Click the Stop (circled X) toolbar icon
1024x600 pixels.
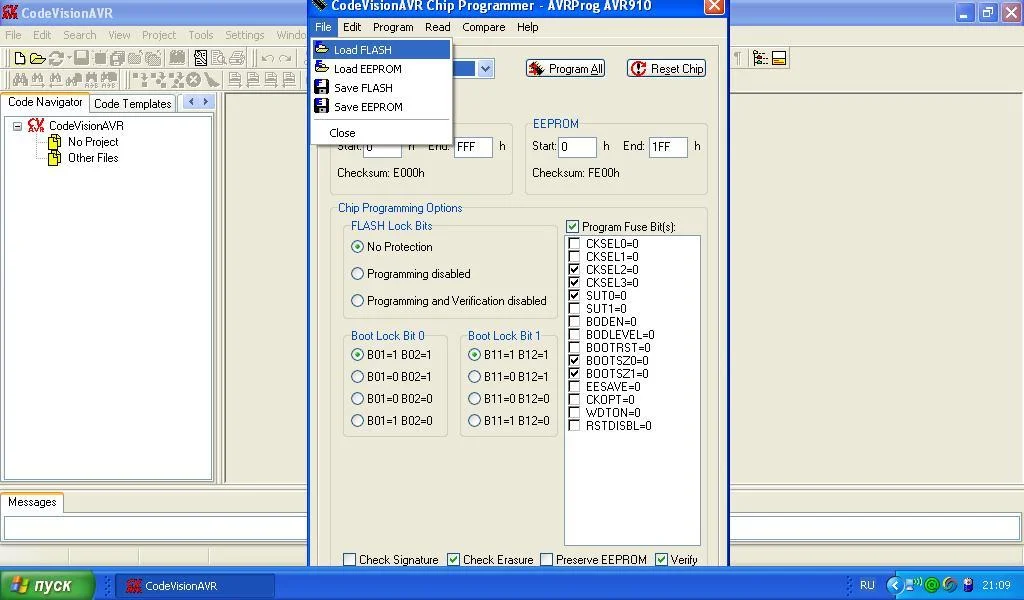(193, 80)
